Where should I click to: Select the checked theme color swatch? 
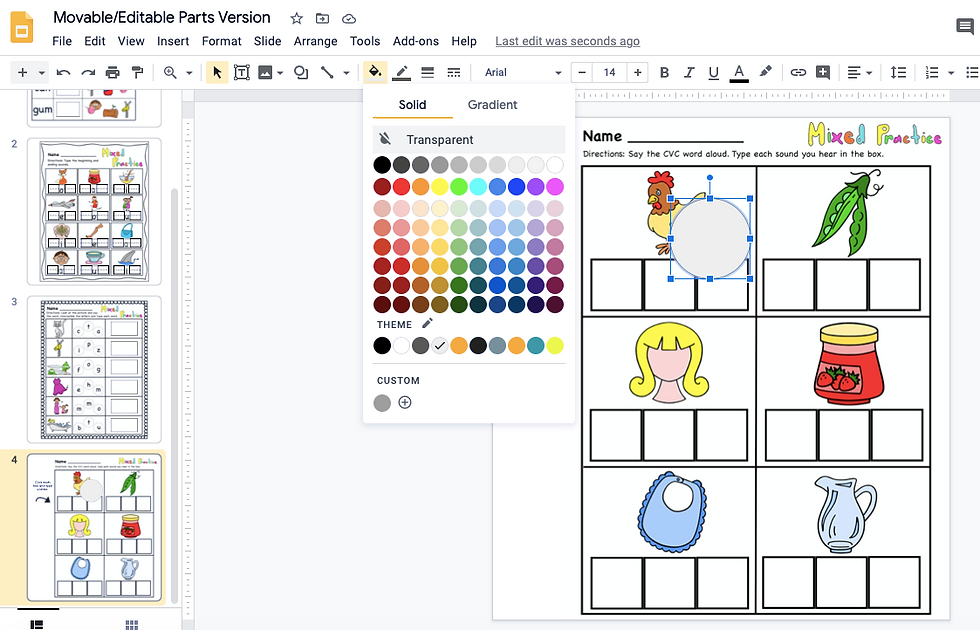pyautogui.click(x=439, y=346)
